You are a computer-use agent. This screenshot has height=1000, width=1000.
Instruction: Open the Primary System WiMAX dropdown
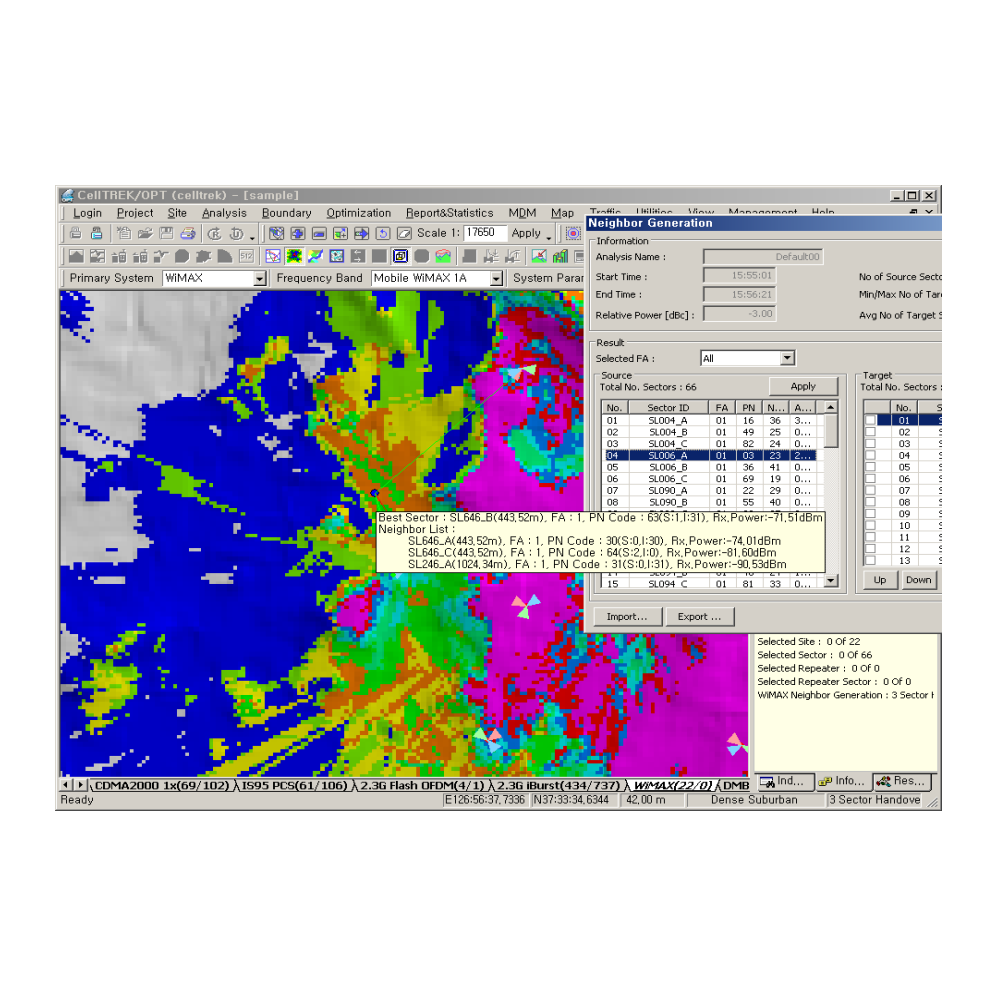(x=260, y=279)
